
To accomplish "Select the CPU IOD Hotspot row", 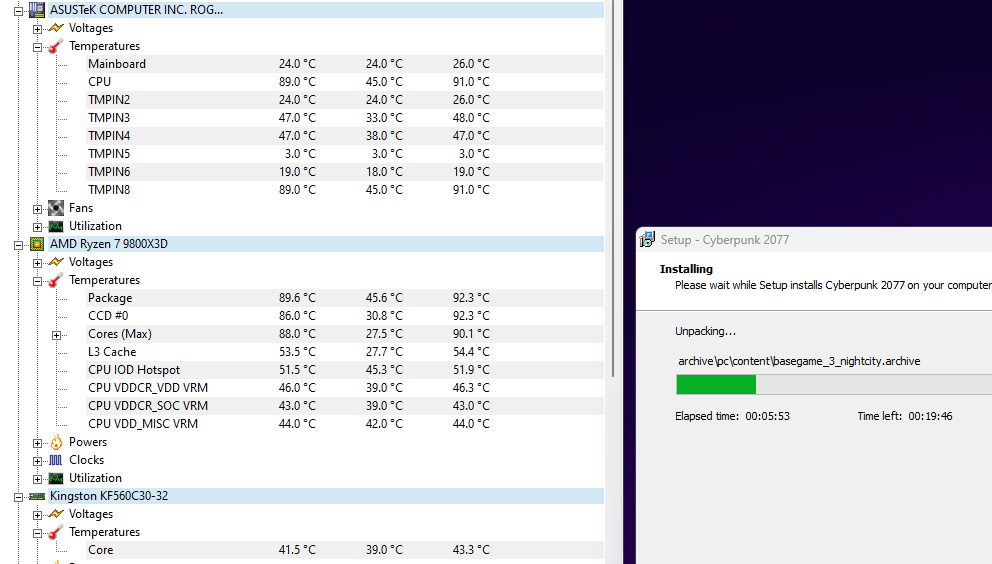I will click(x=345, y=370).
